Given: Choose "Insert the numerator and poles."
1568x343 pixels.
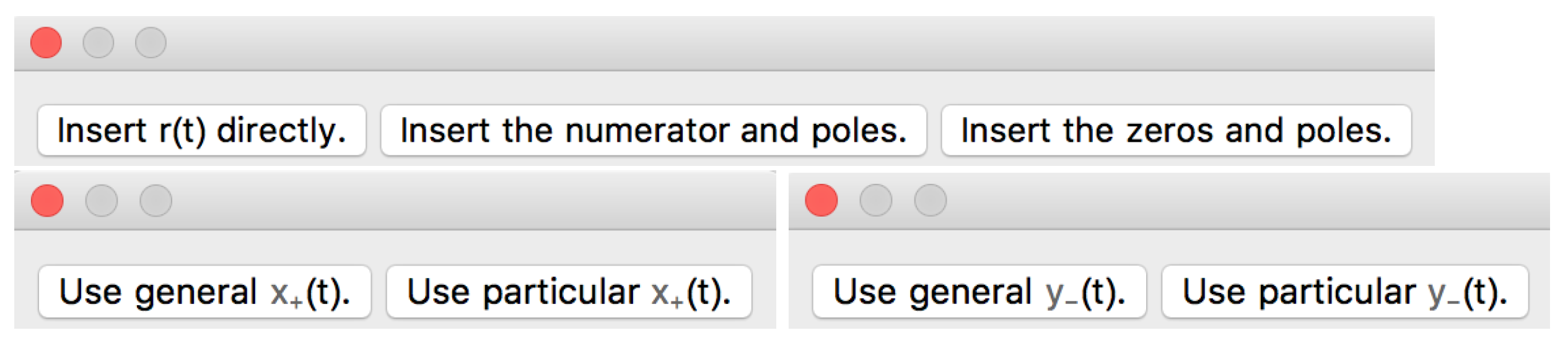Looking at the screenshot, I should tap(653, 130).
